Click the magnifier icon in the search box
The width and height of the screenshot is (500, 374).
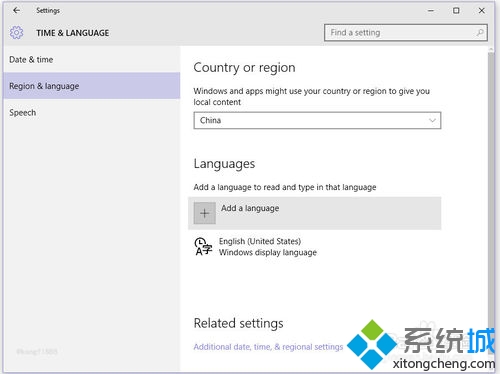tap(480, 33)
